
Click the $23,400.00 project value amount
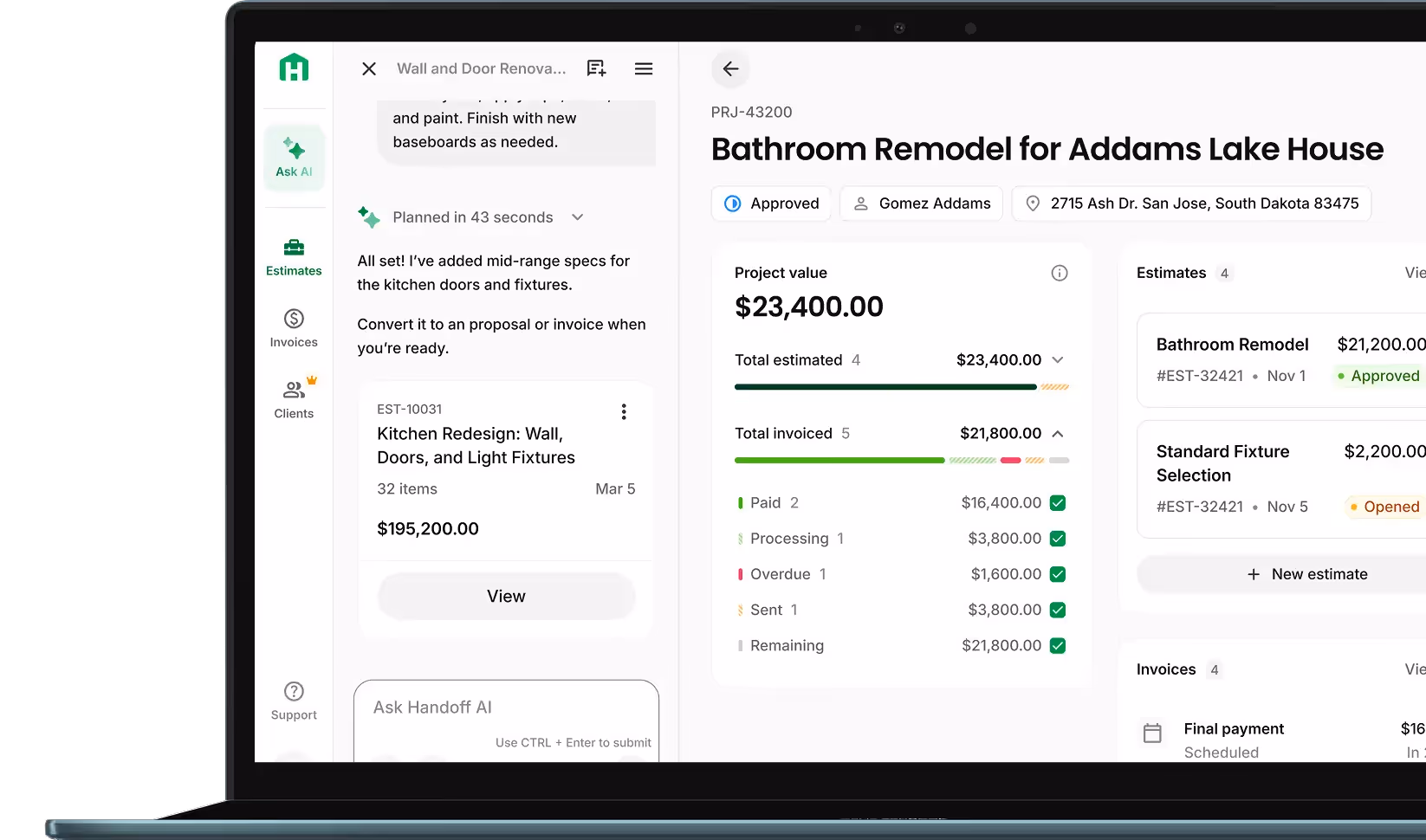(809, 307)
